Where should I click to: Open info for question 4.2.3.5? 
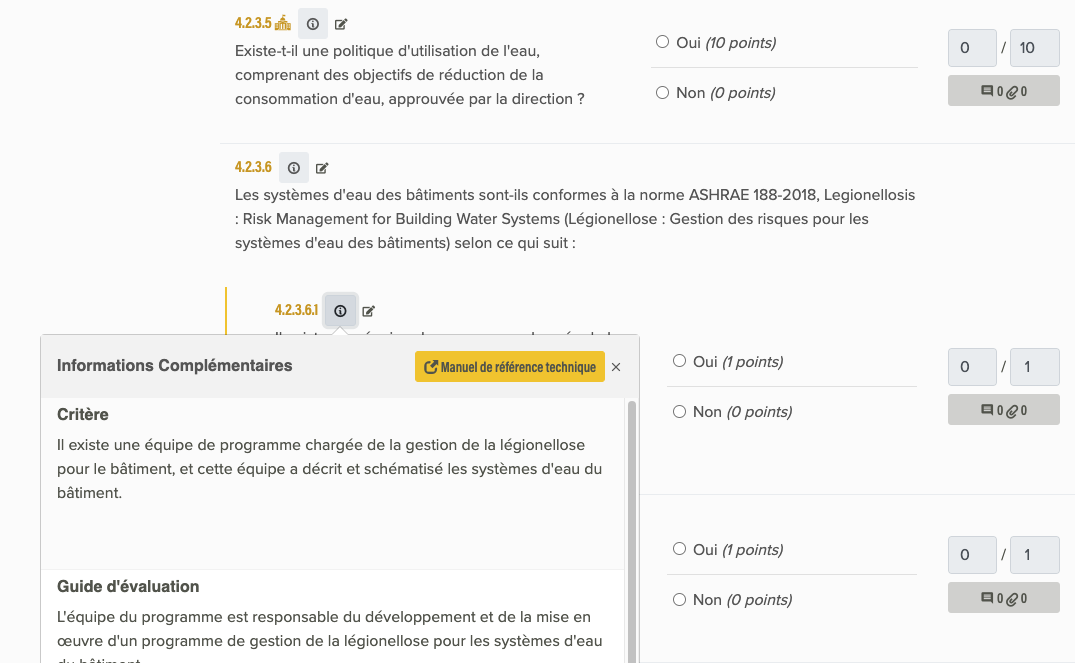[312, 24]
